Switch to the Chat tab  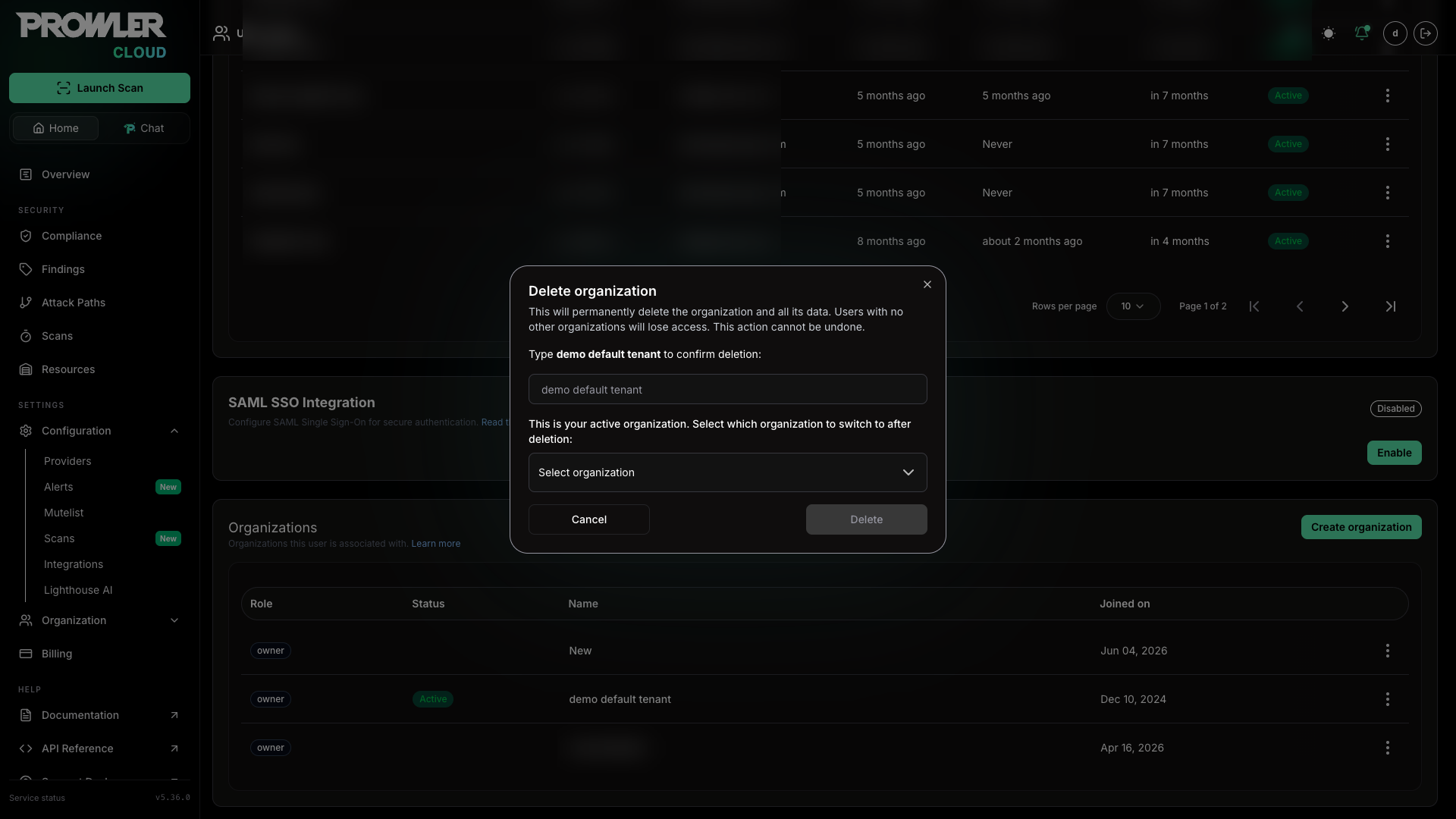point(143,128)
